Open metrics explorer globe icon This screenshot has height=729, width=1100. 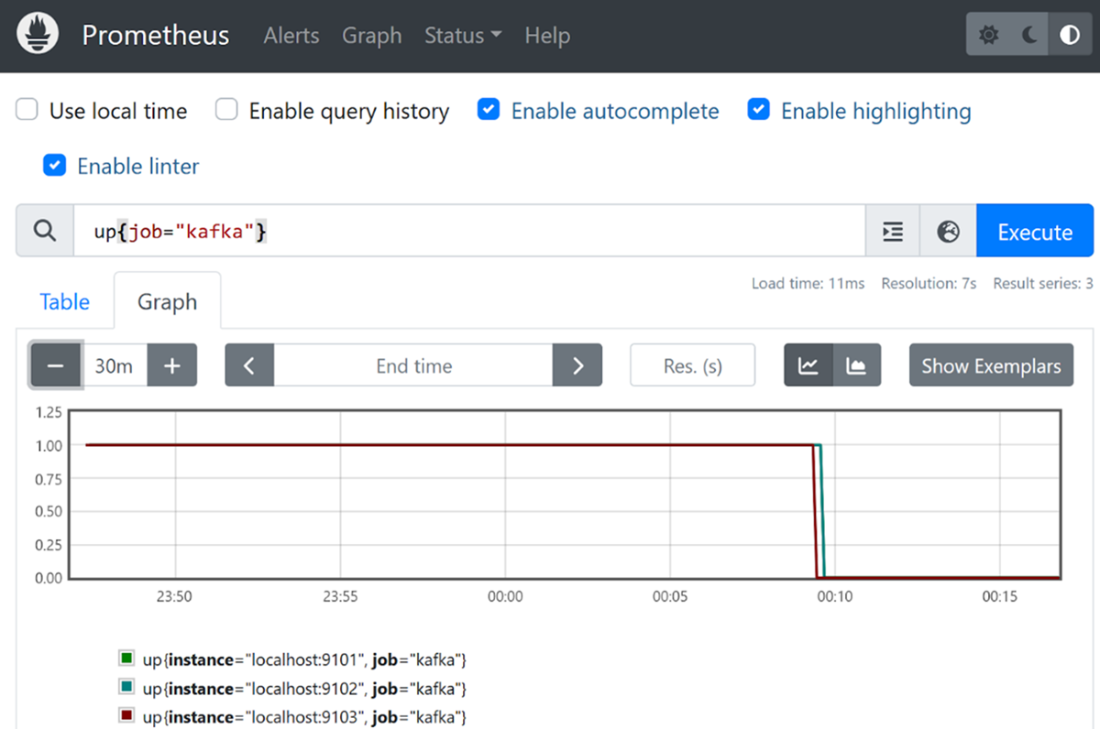point(948,231)
